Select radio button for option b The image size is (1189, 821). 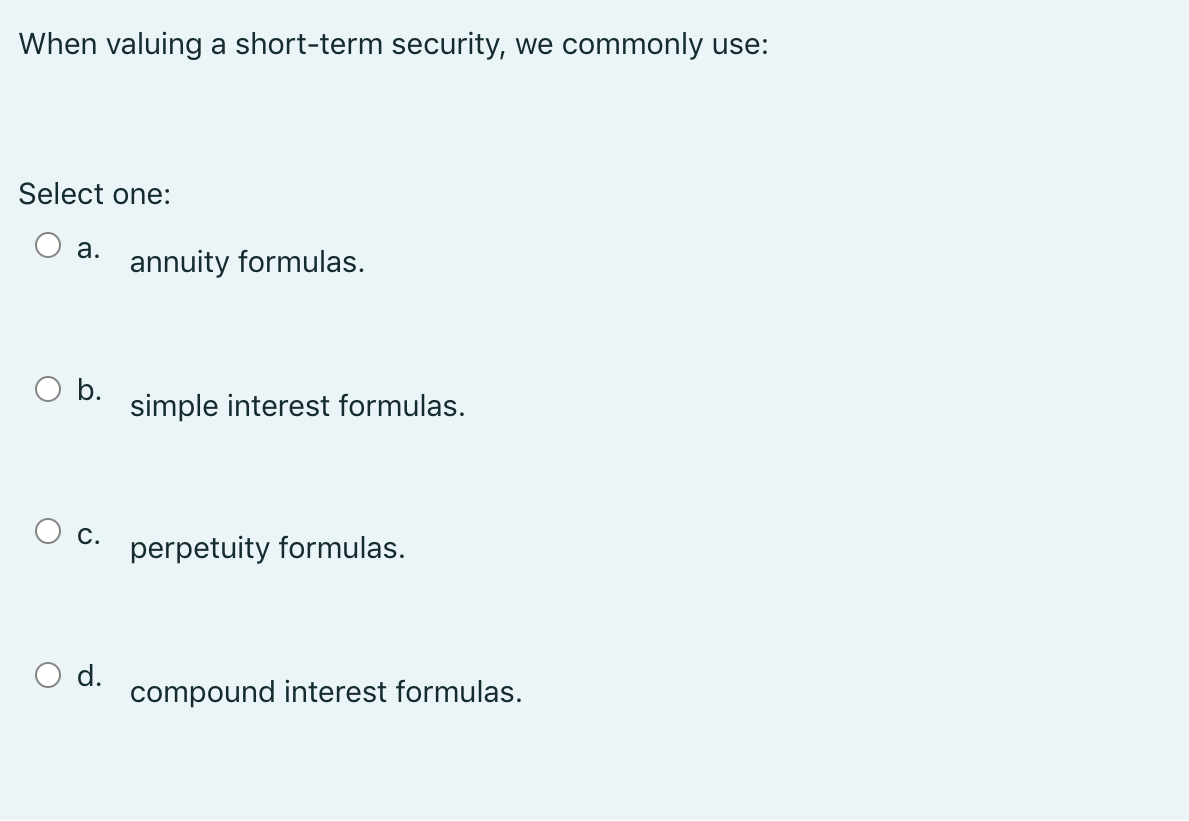48,388
